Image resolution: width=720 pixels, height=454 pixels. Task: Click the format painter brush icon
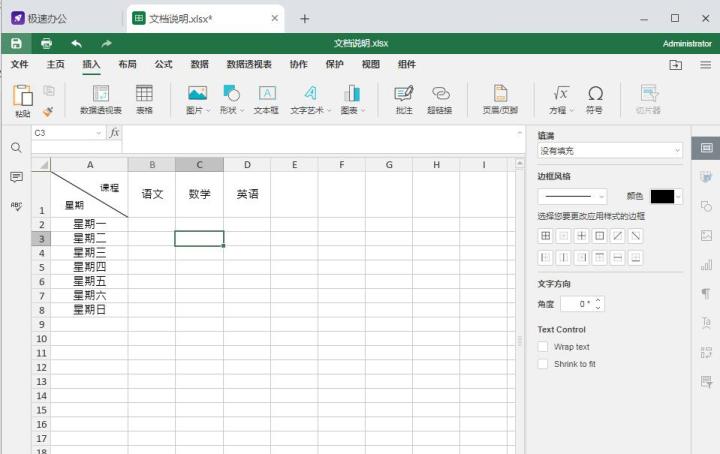48,111
